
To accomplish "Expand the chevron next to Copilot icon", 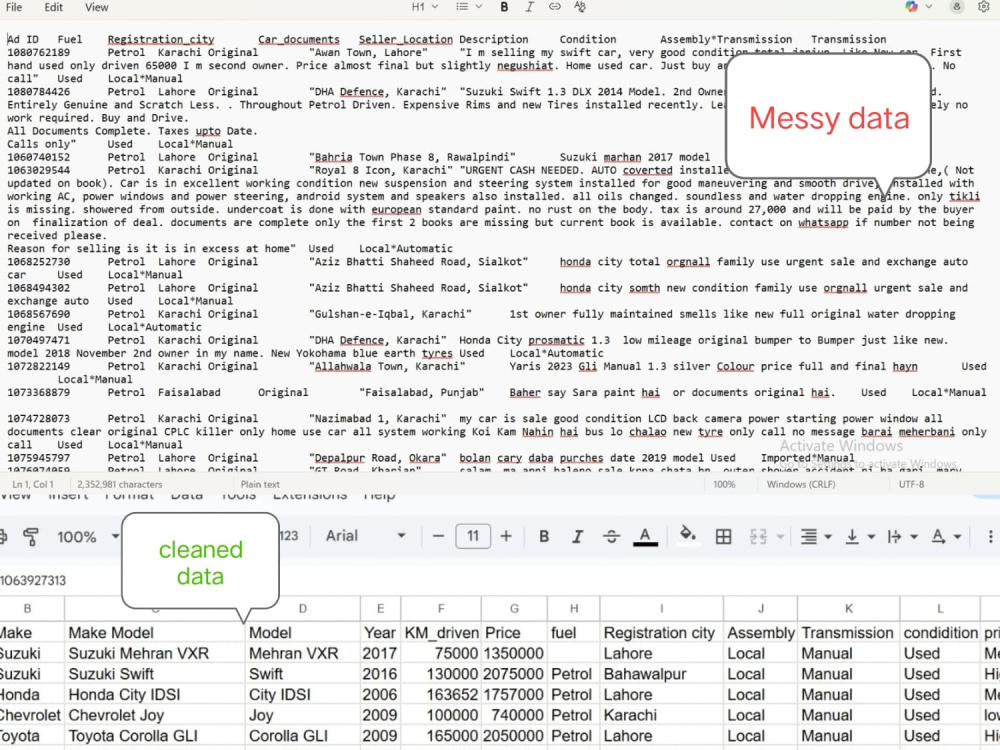I will pyautogui.click(x=929, y=7).
